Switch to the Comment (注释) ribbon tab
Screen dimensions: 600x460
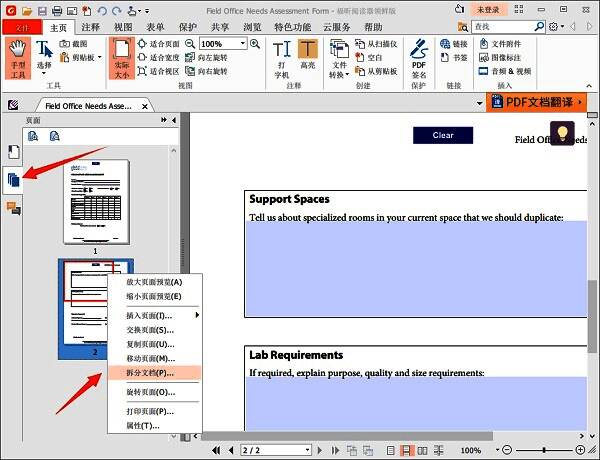point(90,28)
